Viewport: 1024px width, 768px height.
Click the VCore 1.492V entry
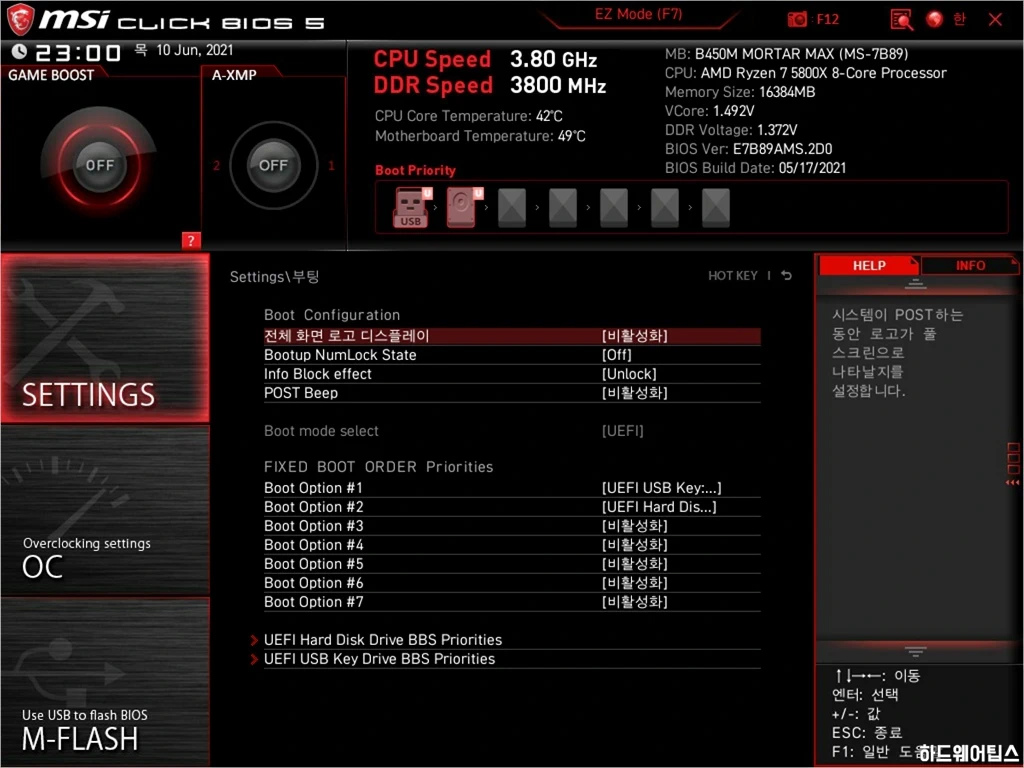tap(709, 111)
